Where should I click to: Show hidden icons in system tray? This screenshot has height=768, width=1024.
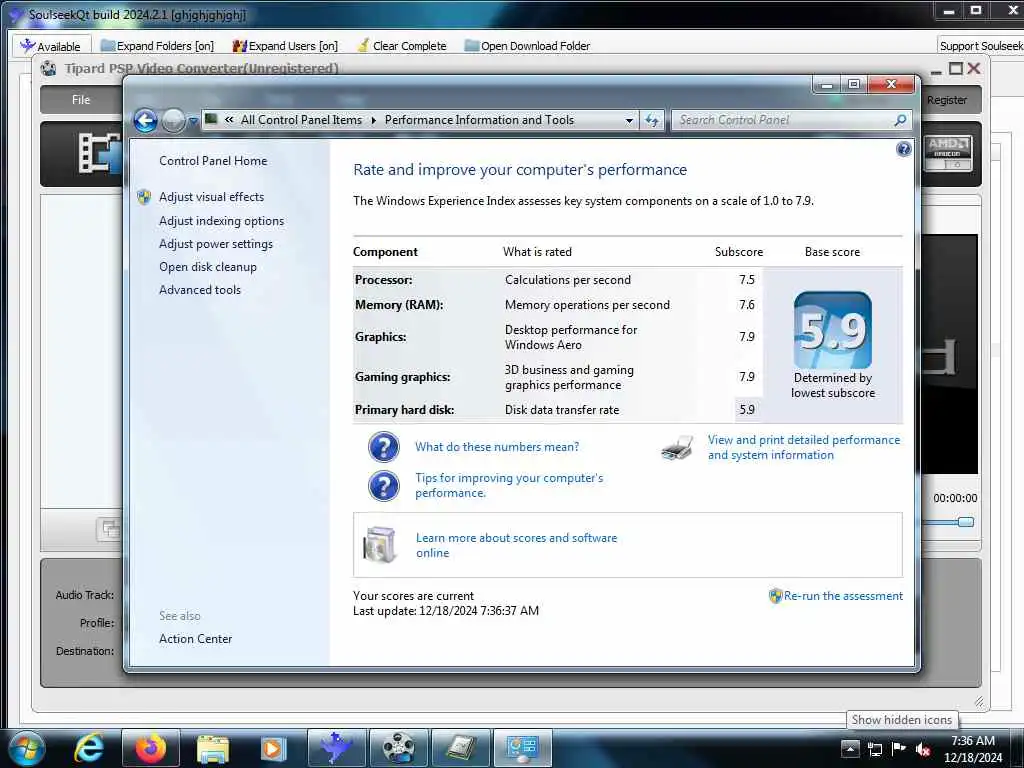[x=850, y=749]
